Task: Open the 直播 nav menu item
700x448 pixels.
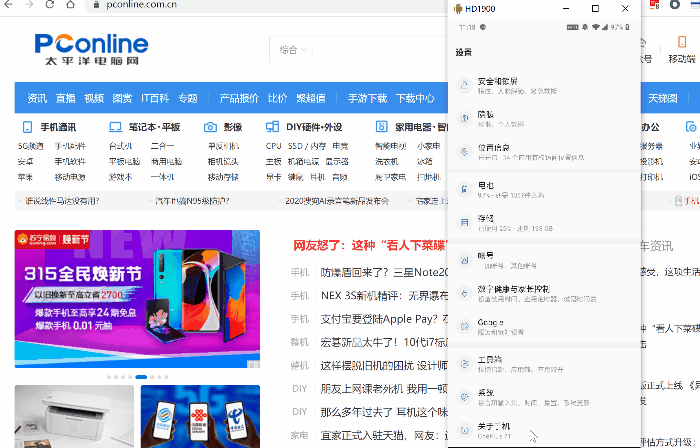Action: (66, 98)
